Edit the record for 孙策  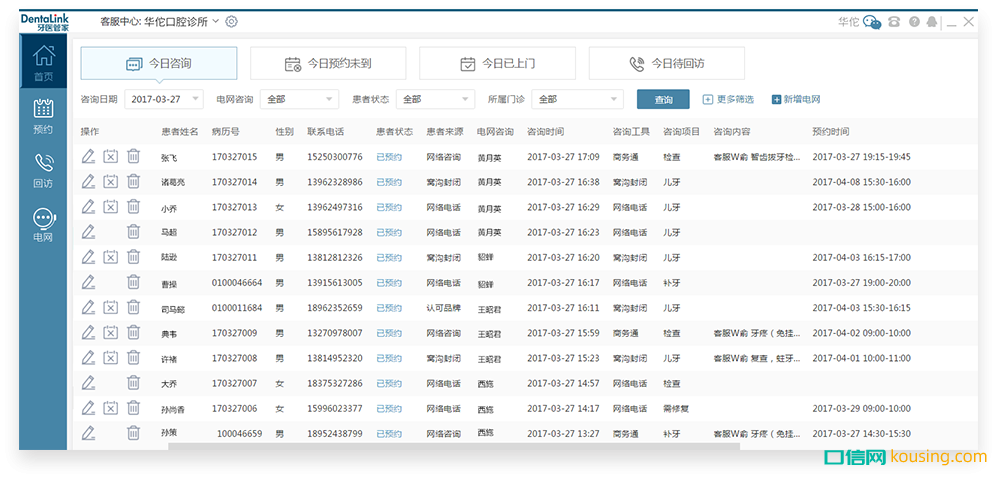click(88, 433)
